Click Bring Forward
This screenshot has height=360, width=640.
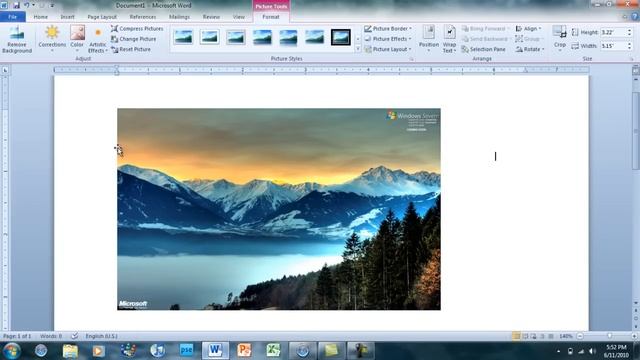[486, 29]
